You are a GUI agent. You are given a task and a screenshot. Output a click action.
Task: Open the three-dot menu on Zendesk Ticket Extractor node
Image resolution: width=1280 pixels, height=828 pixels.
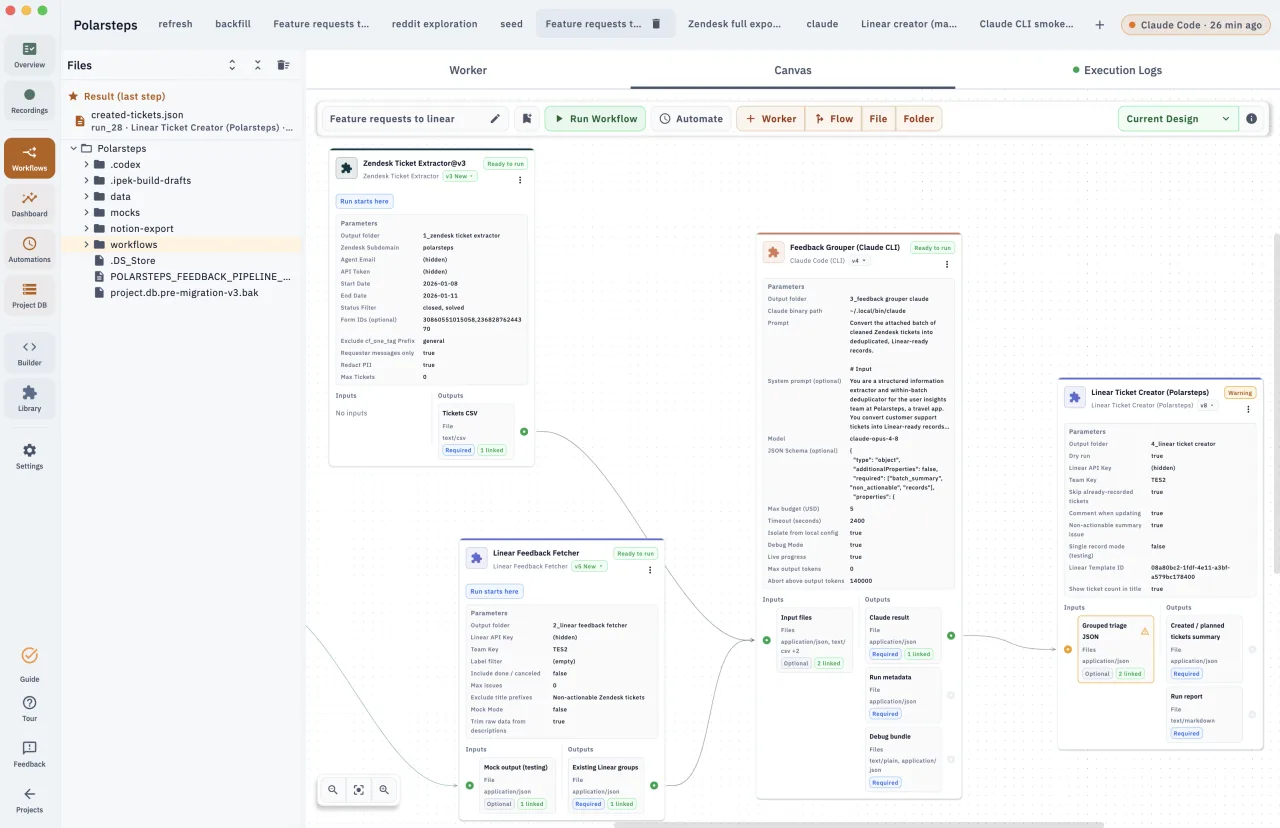point(520,180)
